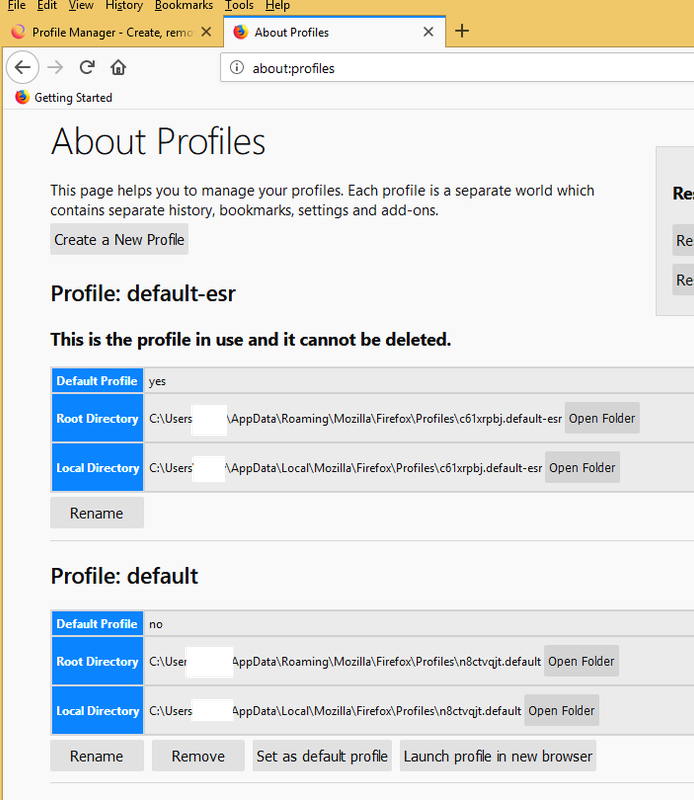Viewport: 694px width, 800px height.
Task: Click the Forward arrow button
Action: point(55,67)
